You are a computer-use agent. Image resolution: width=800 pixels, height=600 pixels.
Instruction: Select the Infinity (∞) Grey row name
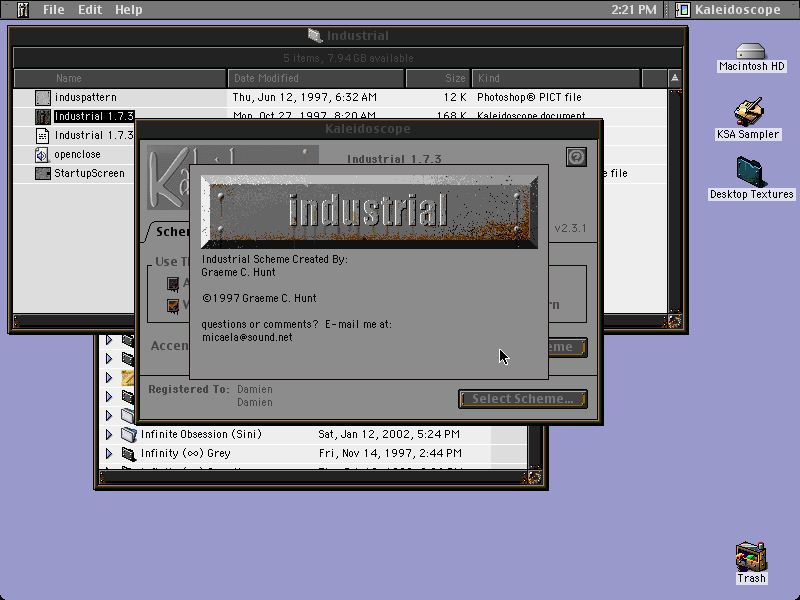(186, 453)
